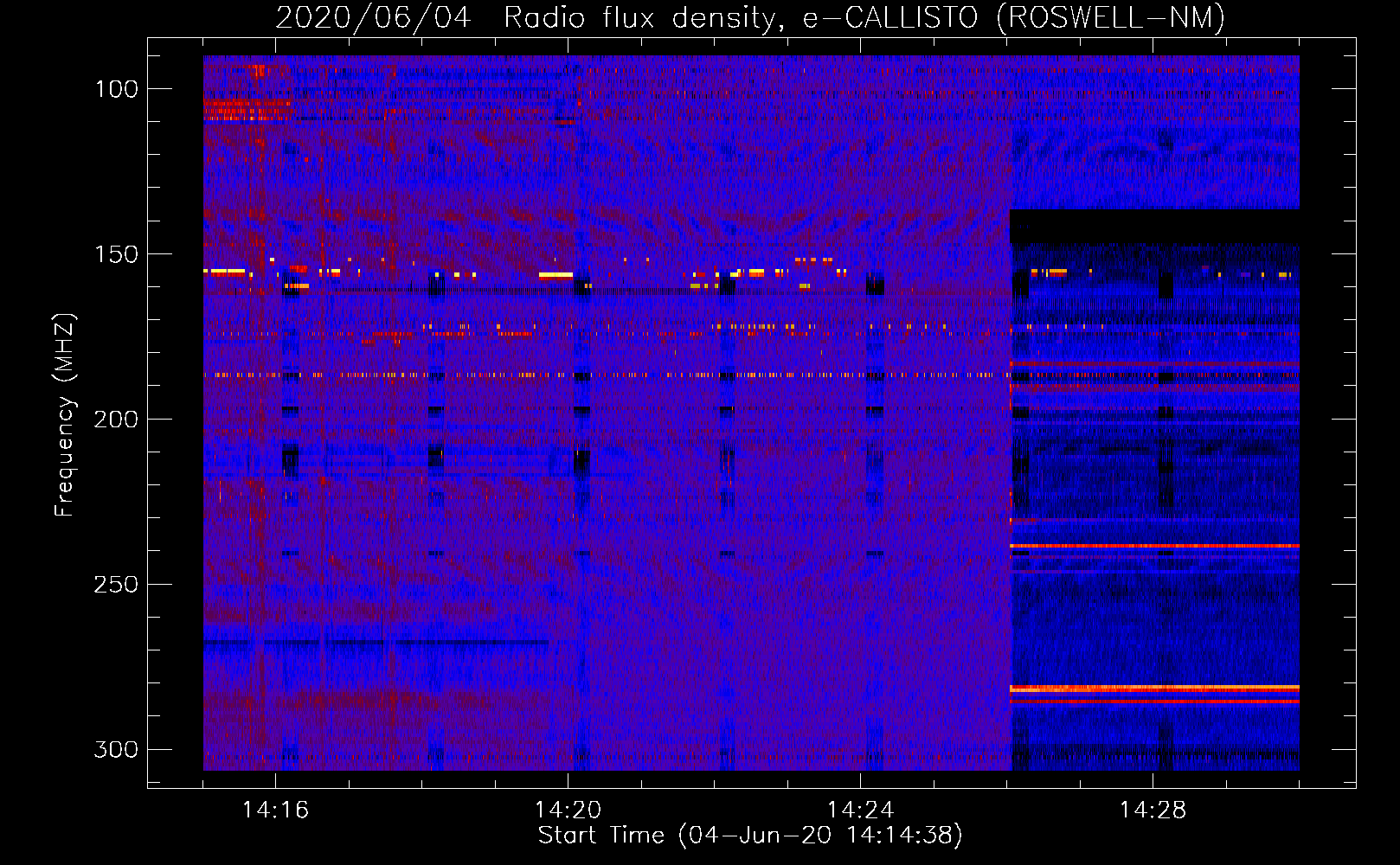Click the 14:16 time tick label
The width and height of the screenshot is (1400, 865).
[275, 810]
